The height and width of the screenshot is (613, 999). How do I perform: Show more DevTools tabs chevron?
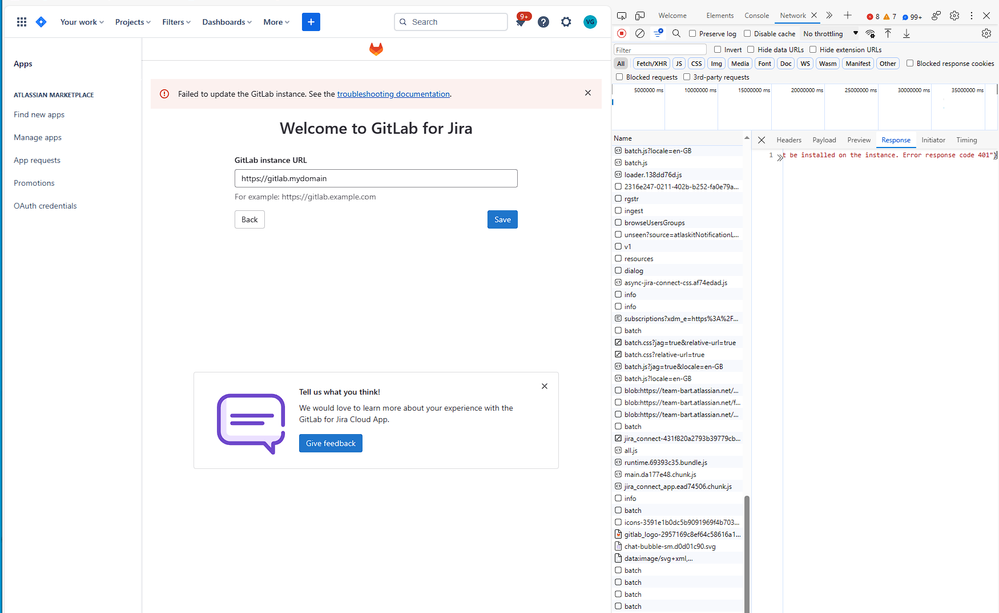(x=829, y=15)
